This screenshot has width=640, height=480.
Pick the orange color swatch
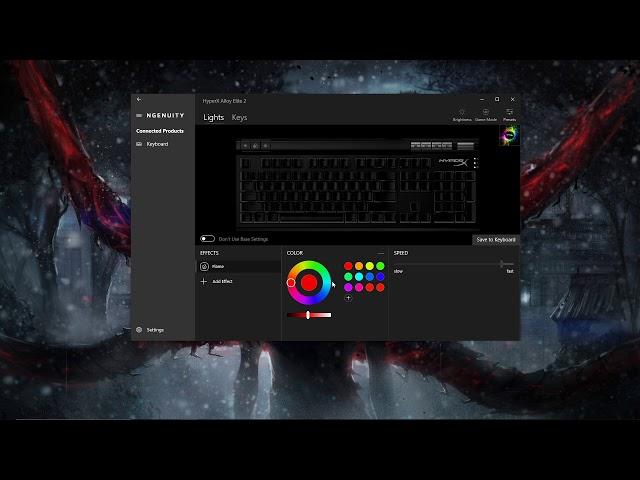point(359,266)
